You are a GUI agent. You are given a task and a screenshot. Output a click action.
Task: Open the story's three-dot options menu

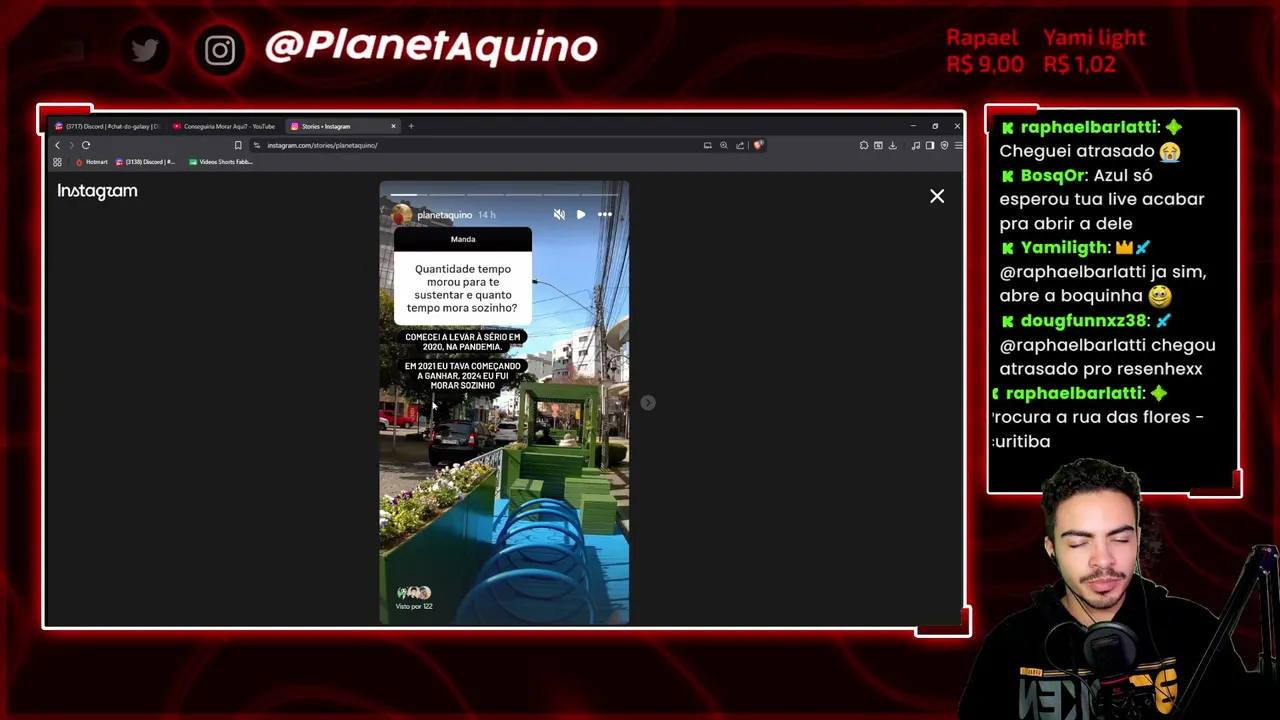pos(605,215)
